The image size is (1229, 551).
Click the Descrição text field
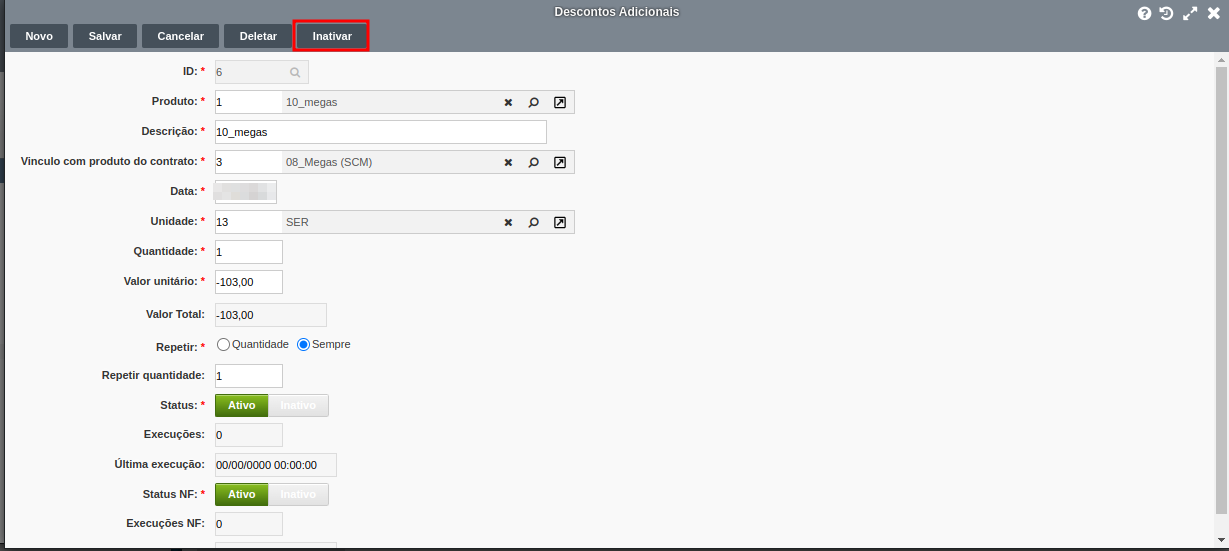380,132
